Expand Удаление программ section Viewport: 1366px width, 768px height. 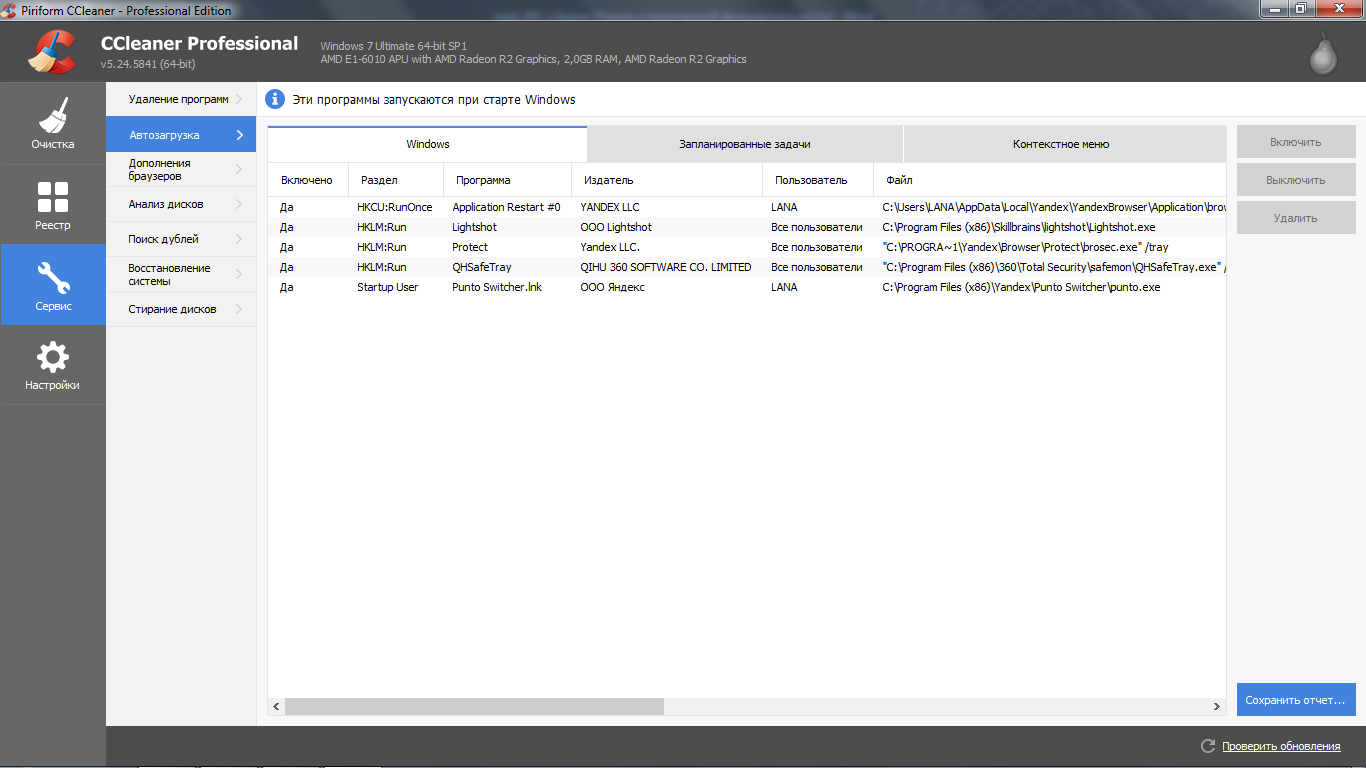[180, 99]
